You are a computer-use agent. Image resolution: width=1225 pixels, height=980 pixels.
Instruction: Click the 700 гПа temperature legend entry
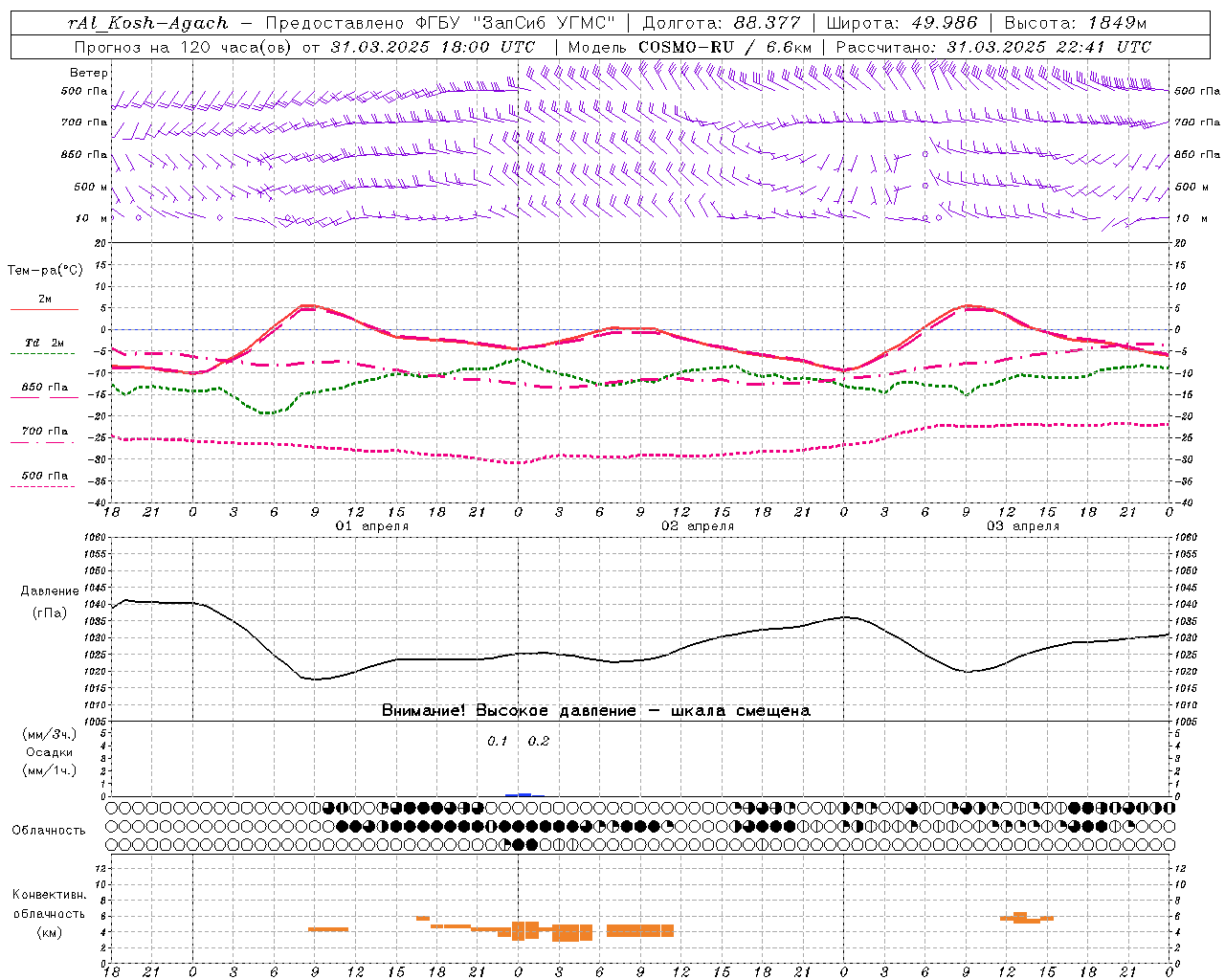[x=44, y=432]
